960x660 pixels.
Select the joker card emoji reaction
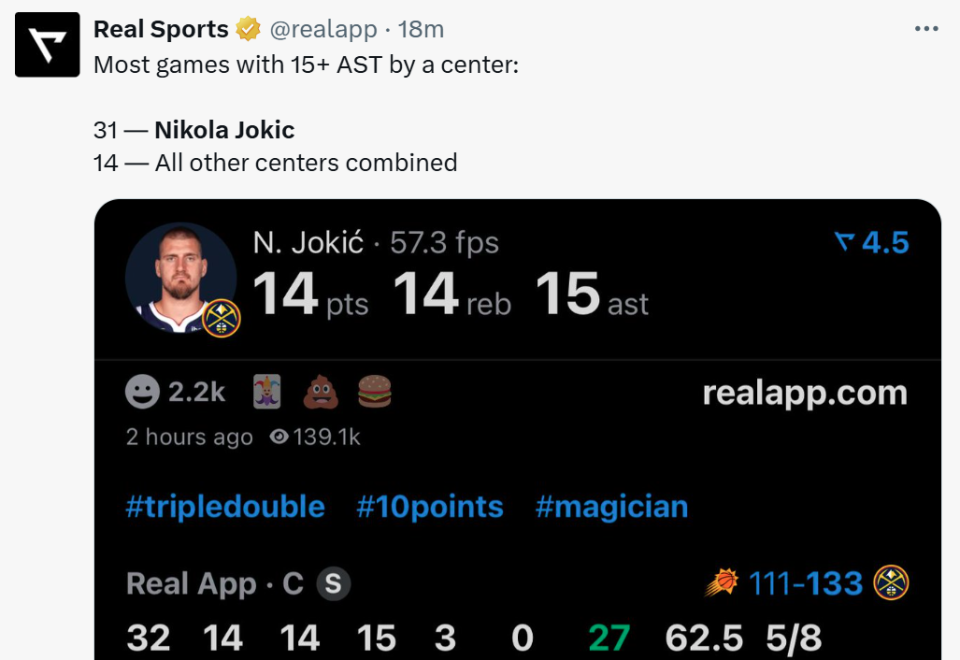[x=268, y=392]
